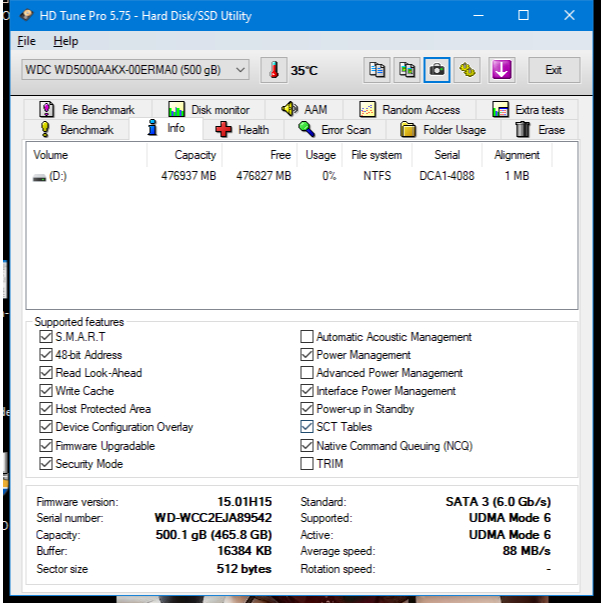This screenshot has width=603, height=603.
Task: Open the File menu
Action: (x=26, y=41)
